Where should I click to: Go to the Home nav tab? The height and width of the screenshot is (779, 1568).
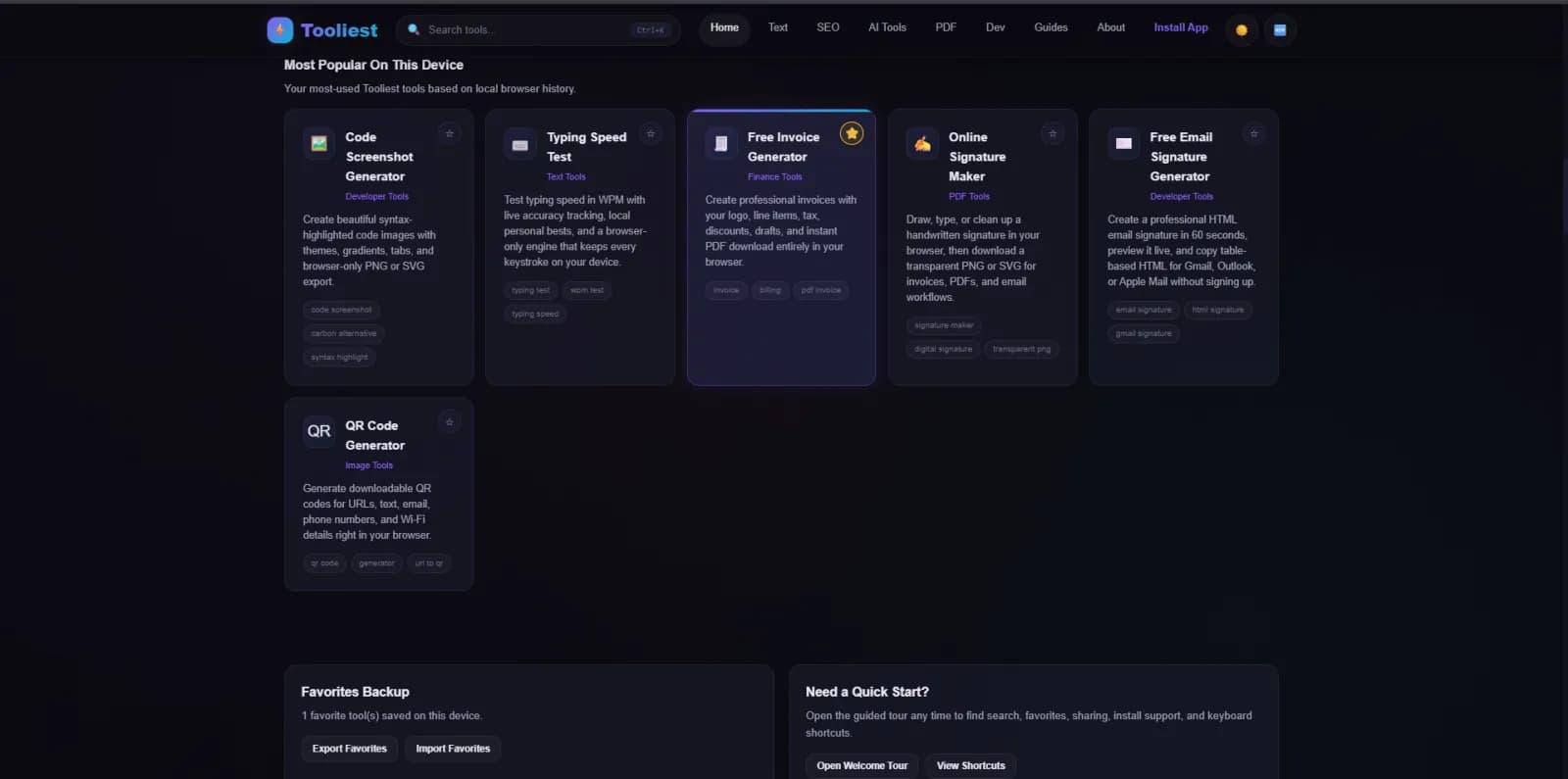(x=724, y=27)
